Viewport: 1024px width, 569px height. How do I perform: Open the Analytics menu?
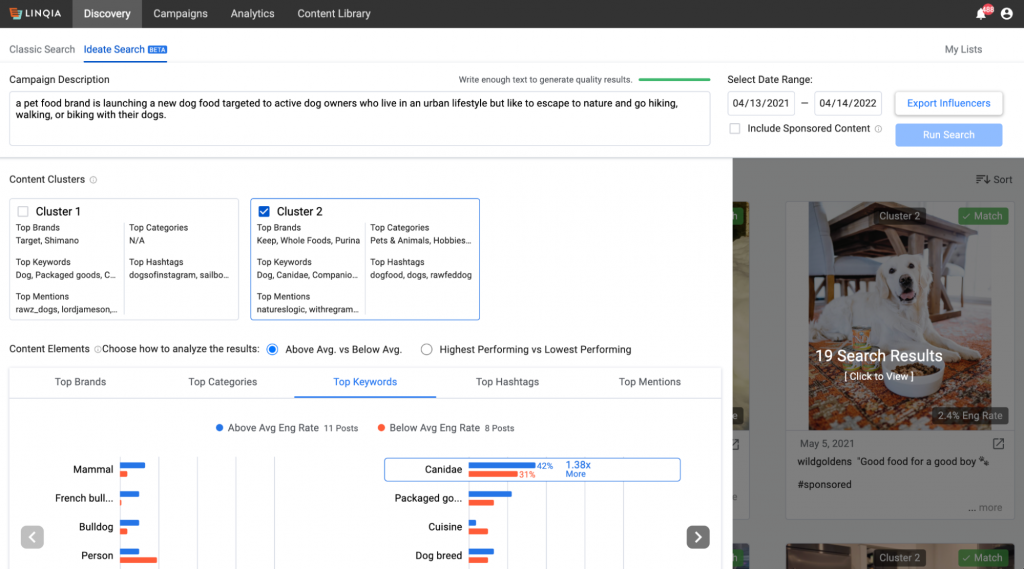point(252,14)
